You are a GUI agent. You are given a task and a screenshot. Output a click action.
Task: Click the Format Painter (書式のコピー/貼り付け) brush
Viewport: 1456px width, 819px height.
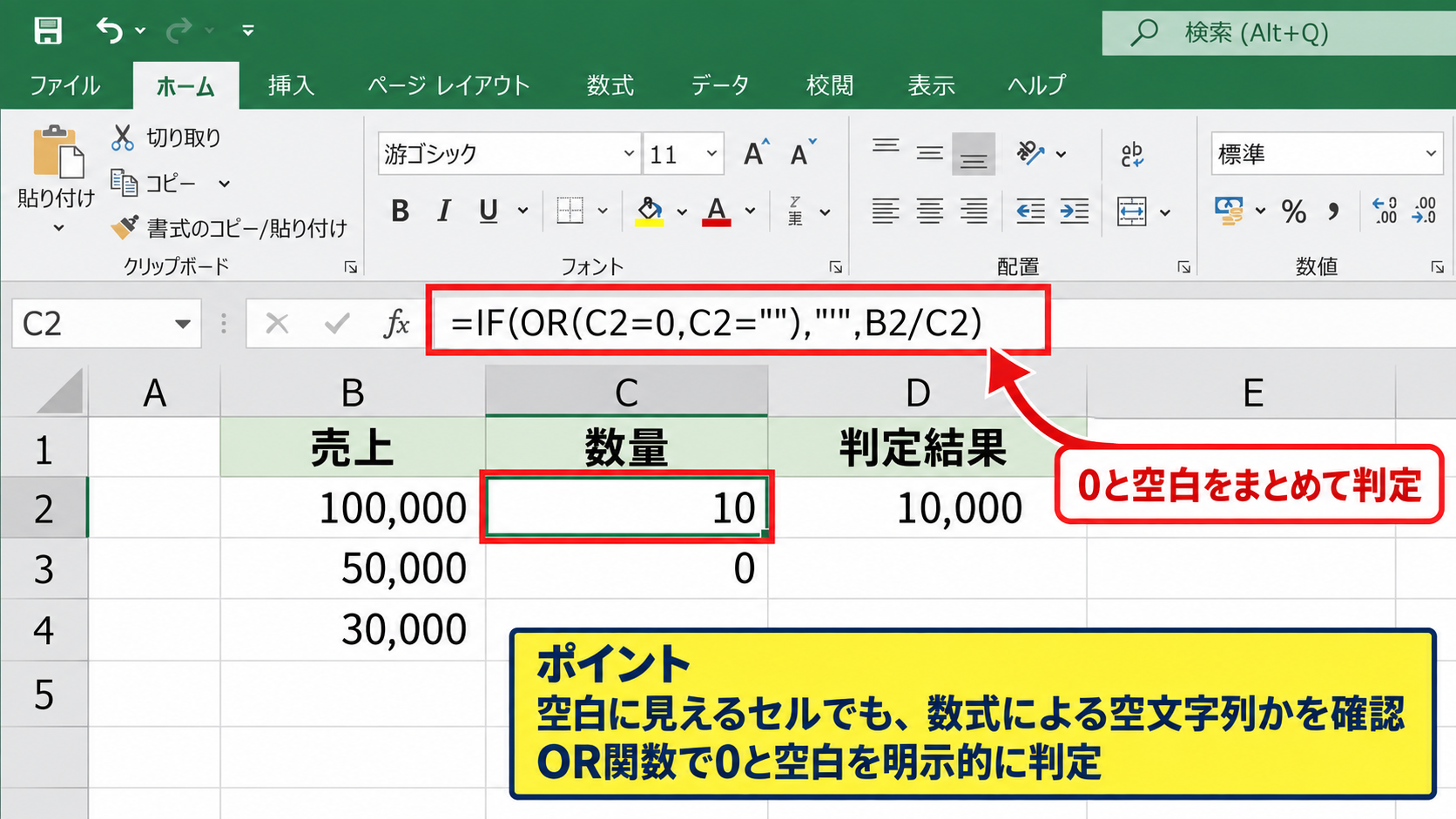point(125,227)
